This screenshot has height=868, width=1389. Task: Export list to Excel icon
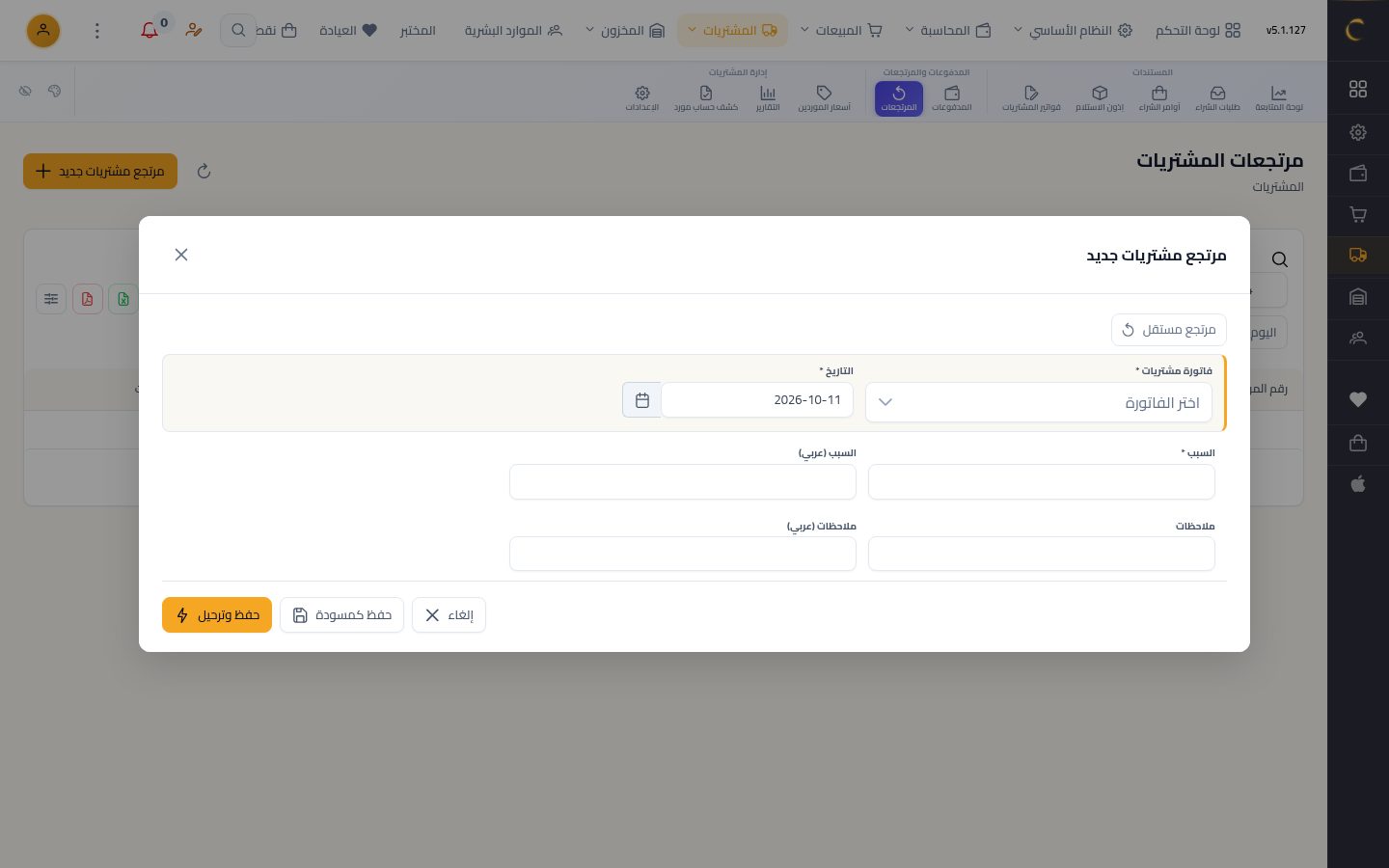coord(123,299)
